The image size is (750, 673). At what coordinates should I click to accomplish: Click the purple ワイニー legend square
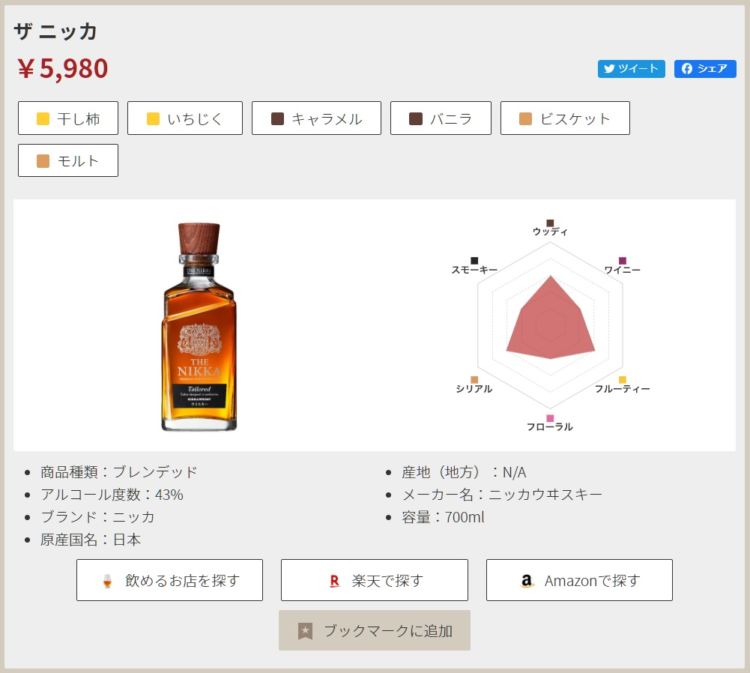tap(622, 261)
